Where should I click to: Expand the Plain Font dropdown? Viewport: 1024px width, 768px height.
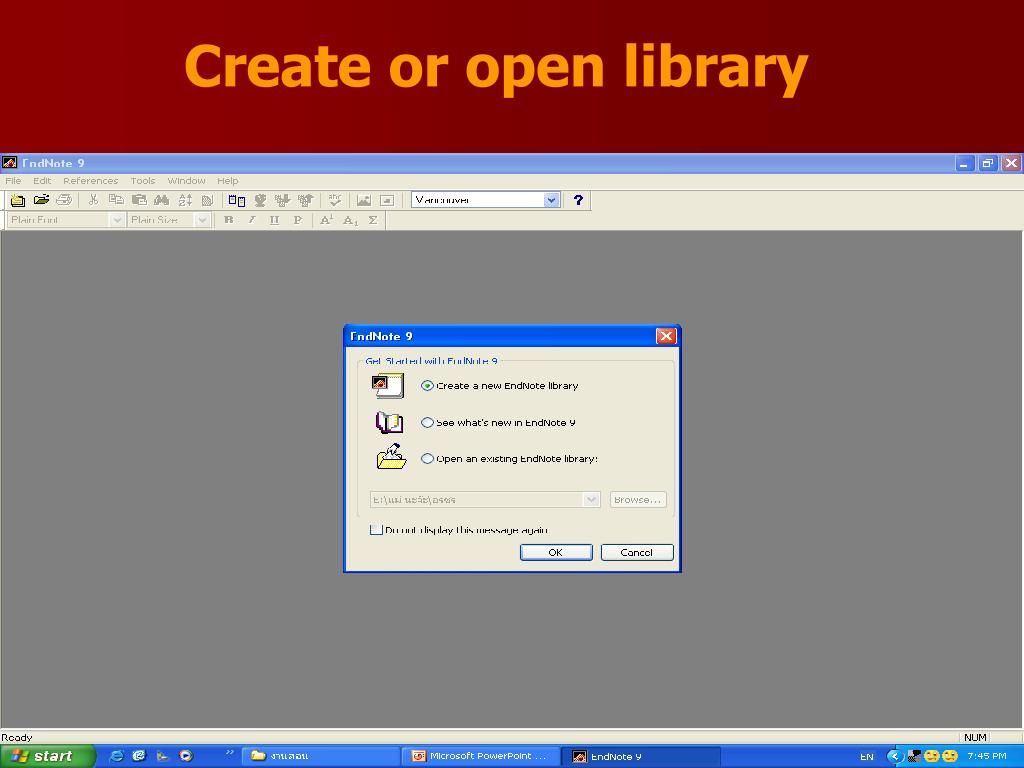[116, 220]
